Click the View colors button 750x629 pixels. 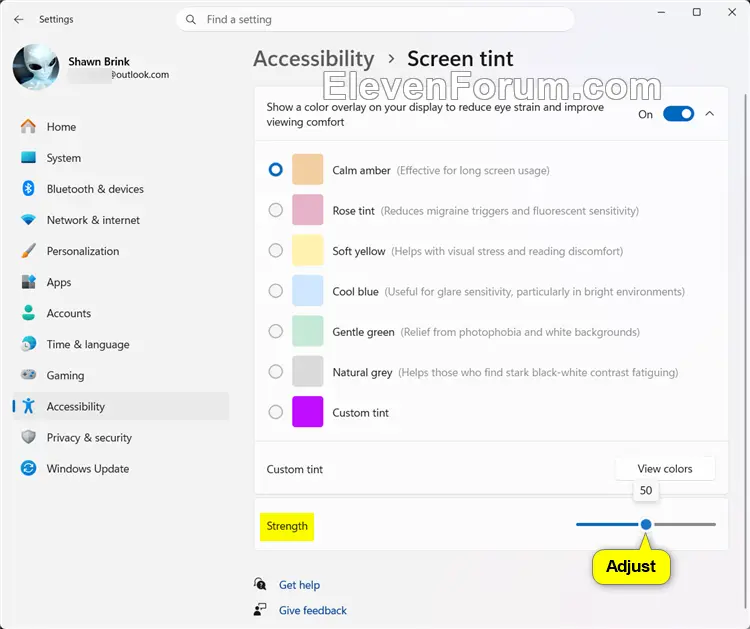pos(665,469)
